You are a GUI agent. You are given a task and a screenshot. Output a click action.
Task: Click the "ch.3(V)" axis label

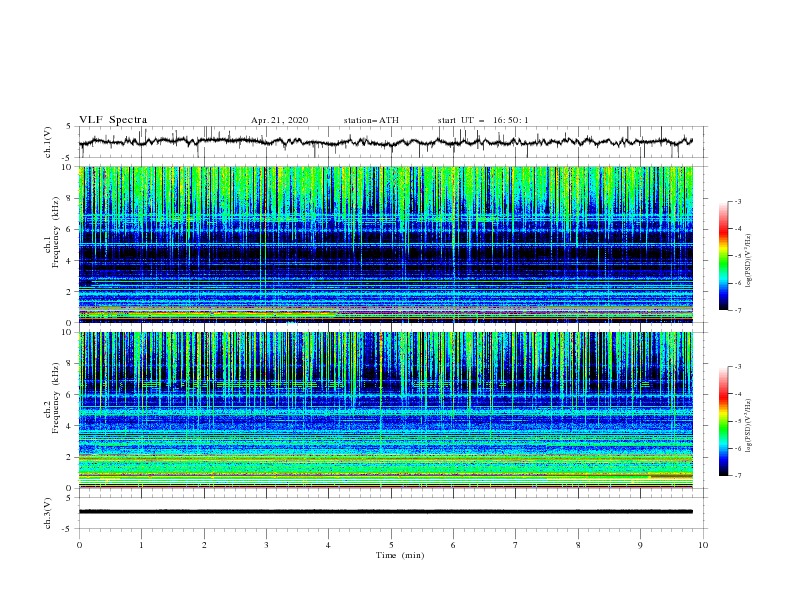[x=48, y=513]
